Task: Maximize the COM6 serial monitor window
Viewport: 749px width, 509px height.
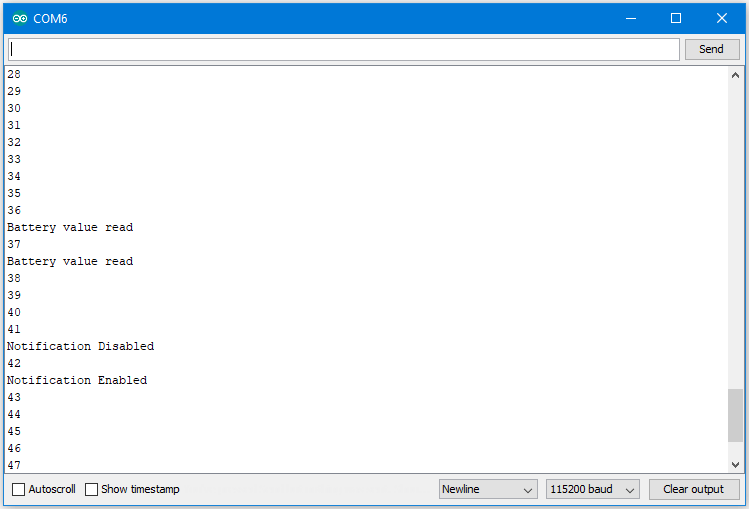Action: coord(675,18)
